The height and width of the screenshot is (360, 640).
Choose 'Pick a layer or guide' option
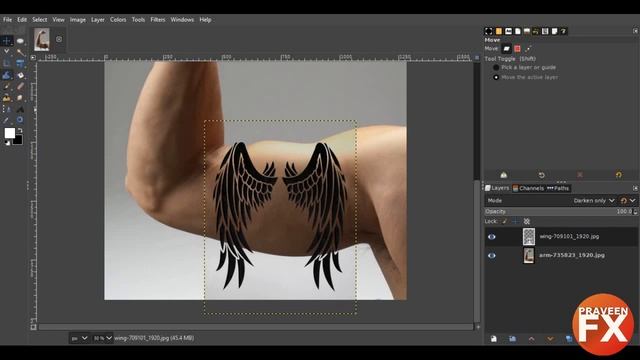pyautogui.click(x=496, y=67)
